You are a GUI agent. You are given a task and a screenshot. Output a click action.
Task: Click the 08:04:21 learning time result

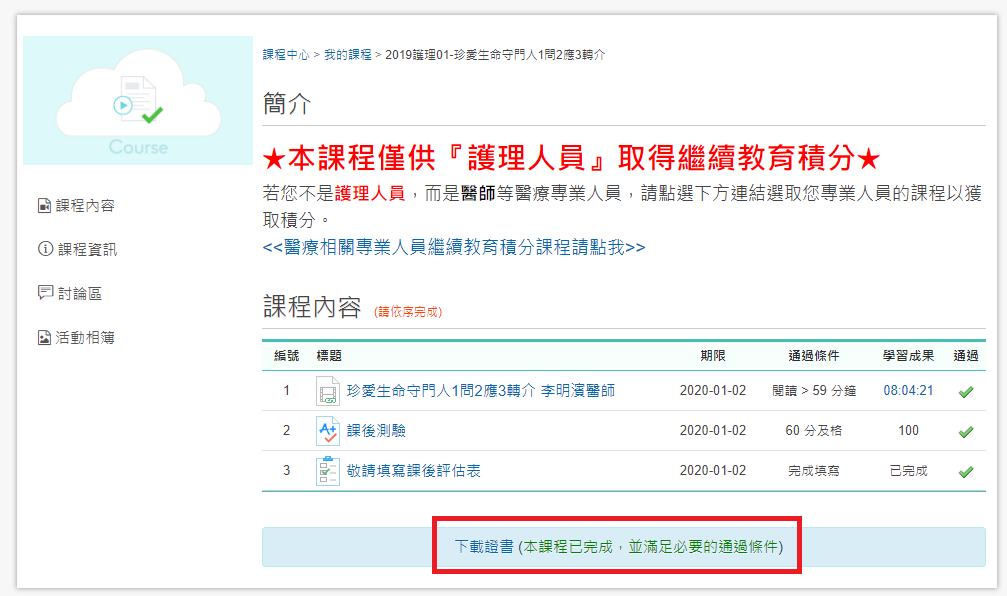tap(908, 391)
